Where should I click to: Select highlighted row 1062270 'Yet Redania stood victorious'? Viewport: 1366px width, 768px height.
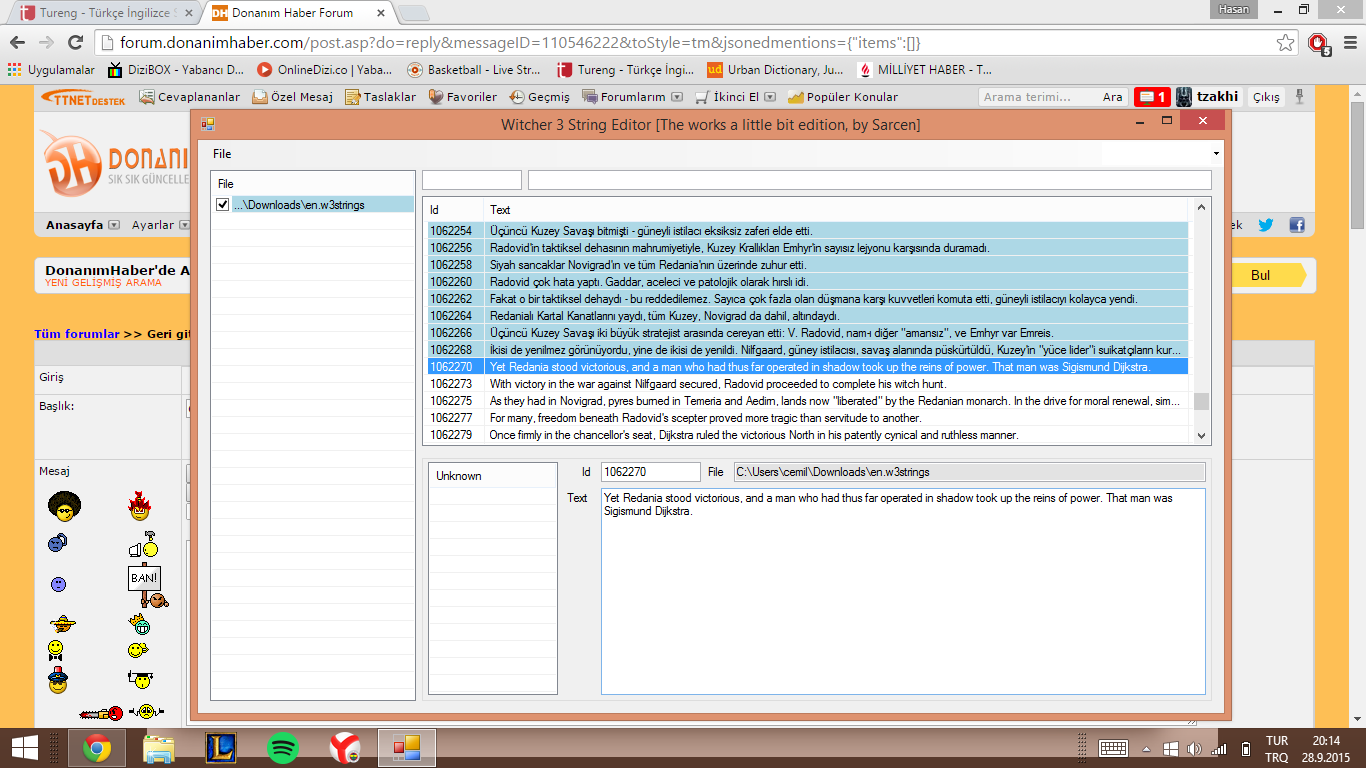[808, 367]
